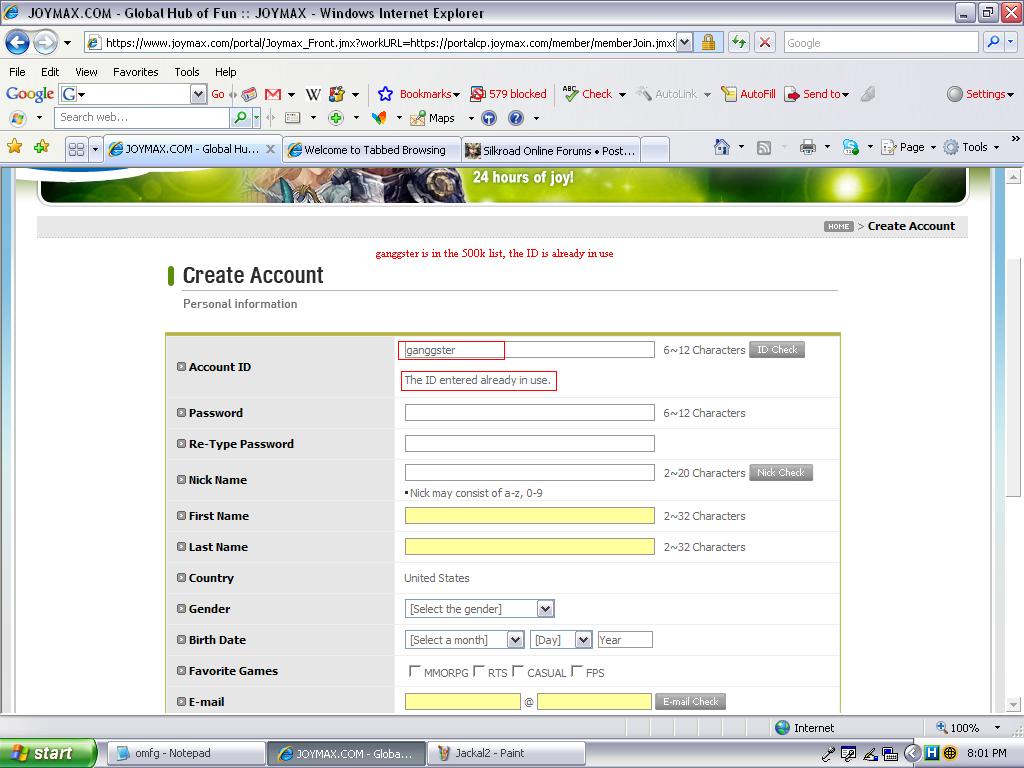Check the MMORPG favorite games box

pos(415,672)
